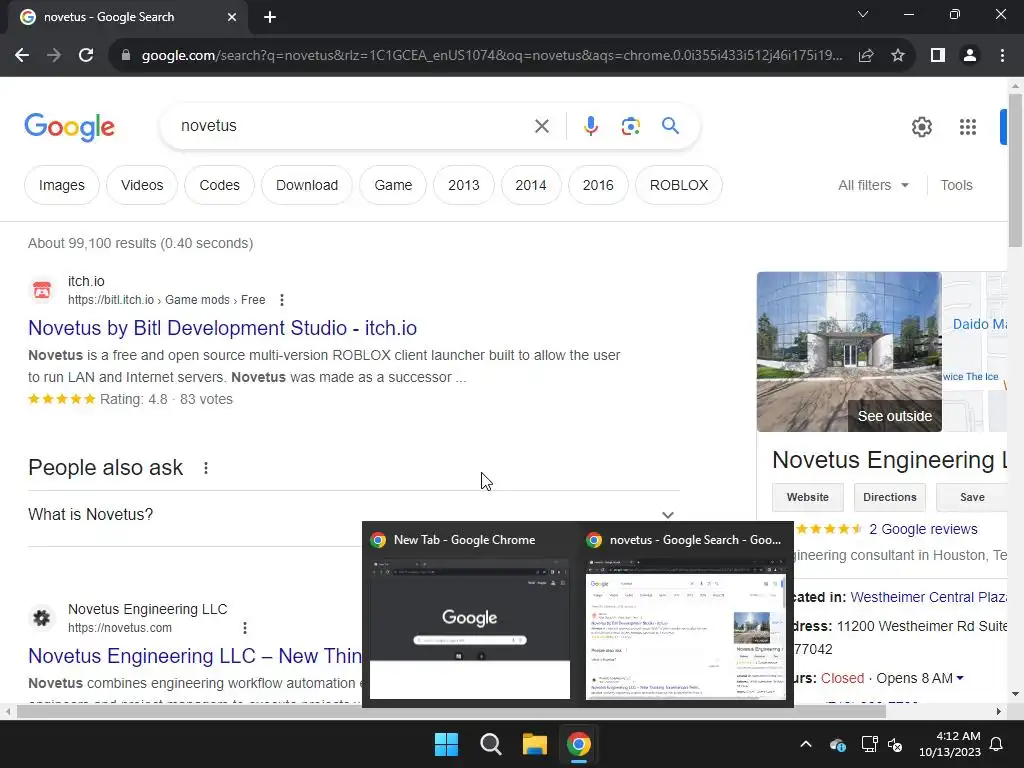Filter results by Videos
Viewport: 1024px width, 768px height.
tap(142, 185)
